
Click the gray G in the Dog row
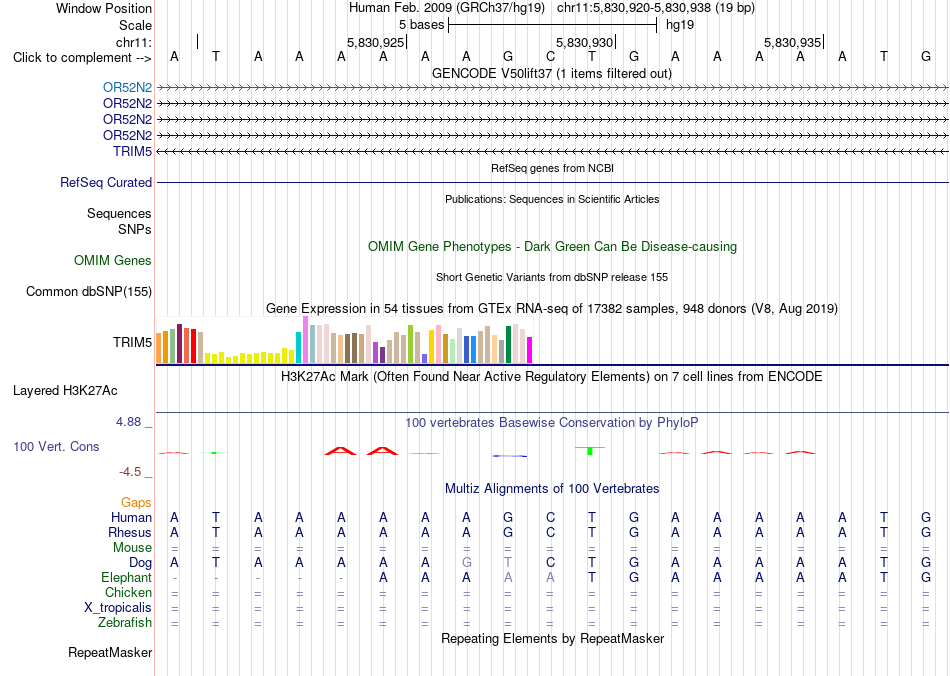click(466, 563)
